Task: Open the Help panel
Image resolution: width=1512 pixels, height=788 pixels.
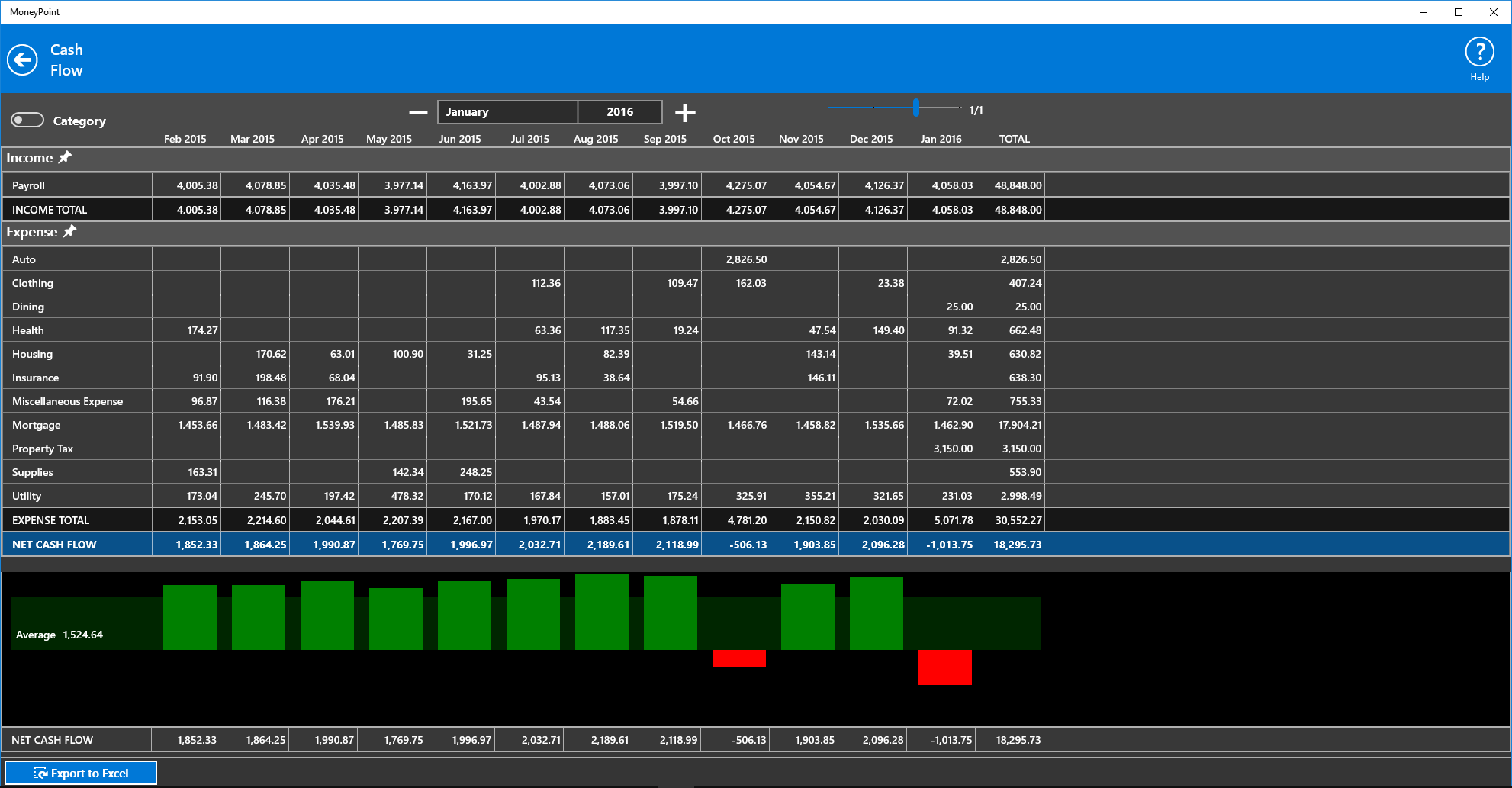Action: coord(1479,56)
